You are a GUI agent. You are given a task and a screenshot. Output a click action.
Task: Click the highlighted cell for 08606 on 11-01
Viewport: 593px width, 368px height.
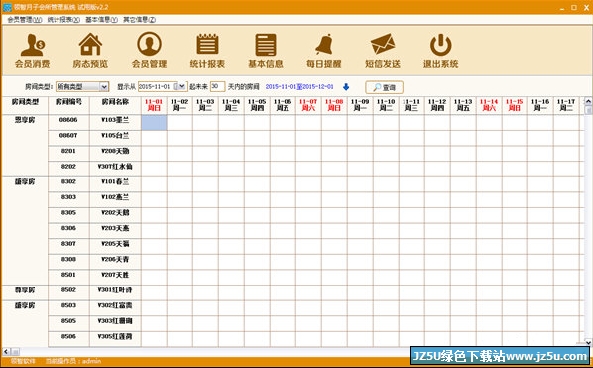click(x=154, y=123)
